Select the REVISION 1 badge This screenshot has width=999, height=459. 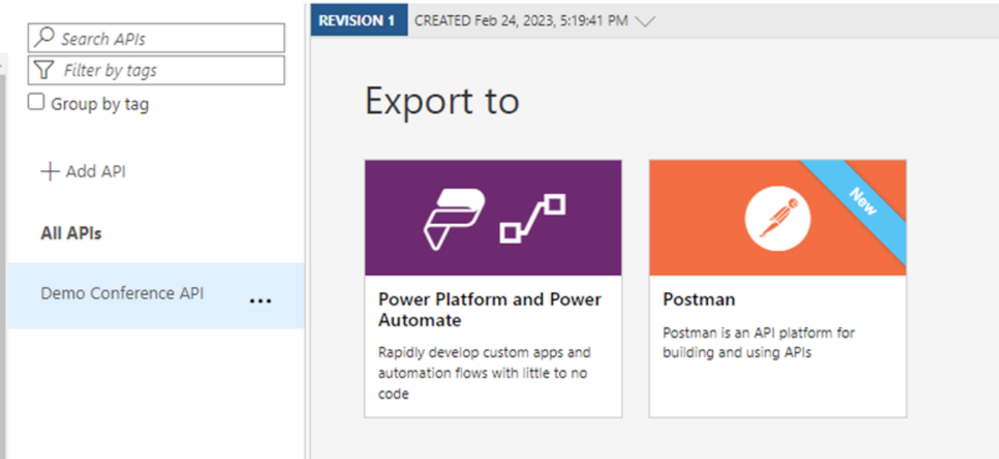click(357, 20)
